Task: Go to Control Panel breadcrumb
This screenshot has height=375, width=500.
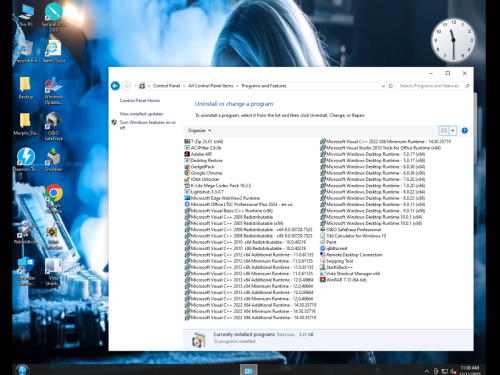Action: 166,86
